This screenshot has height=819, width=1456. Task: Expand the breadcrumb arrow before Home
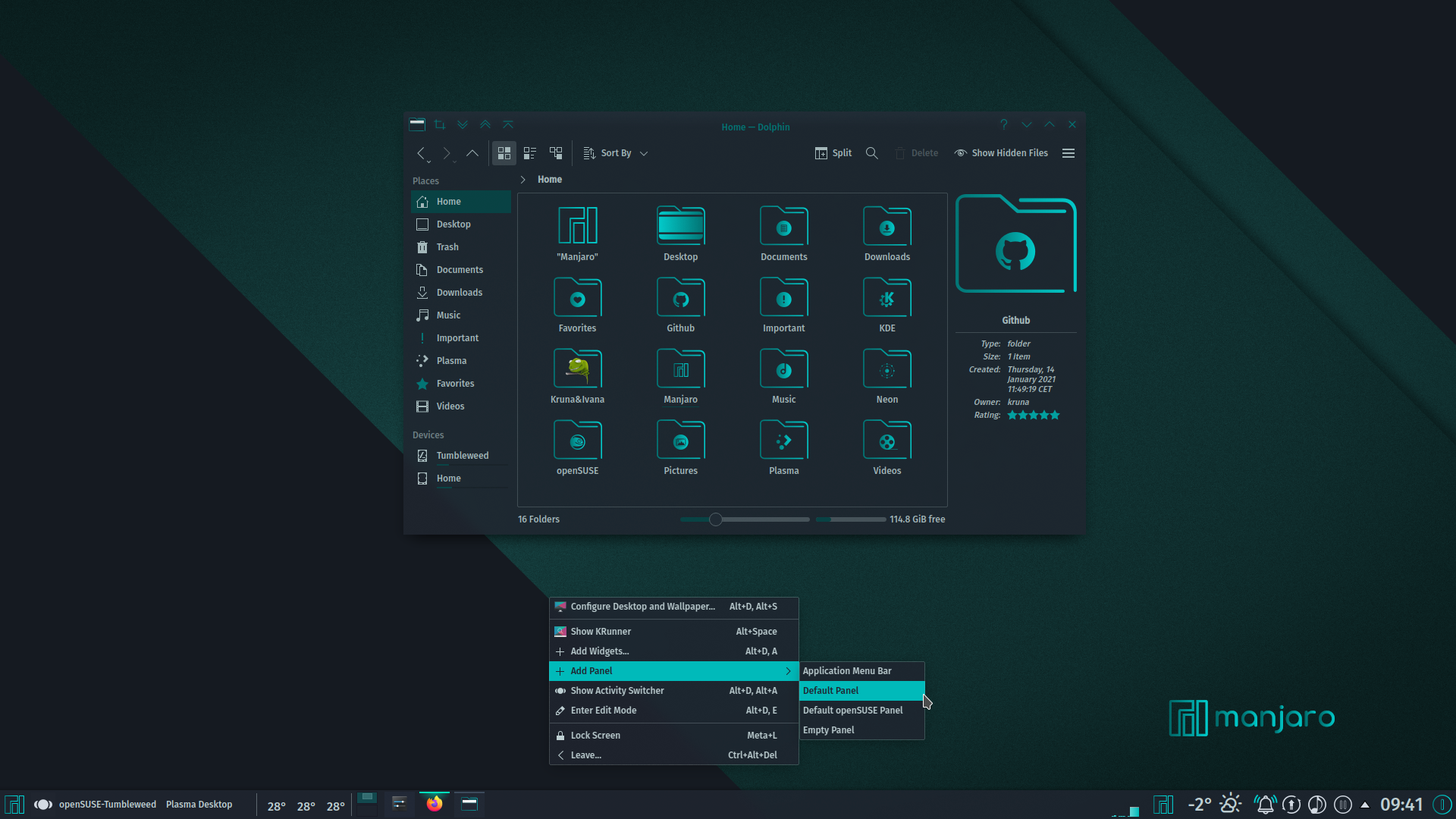tap(523, 180)
